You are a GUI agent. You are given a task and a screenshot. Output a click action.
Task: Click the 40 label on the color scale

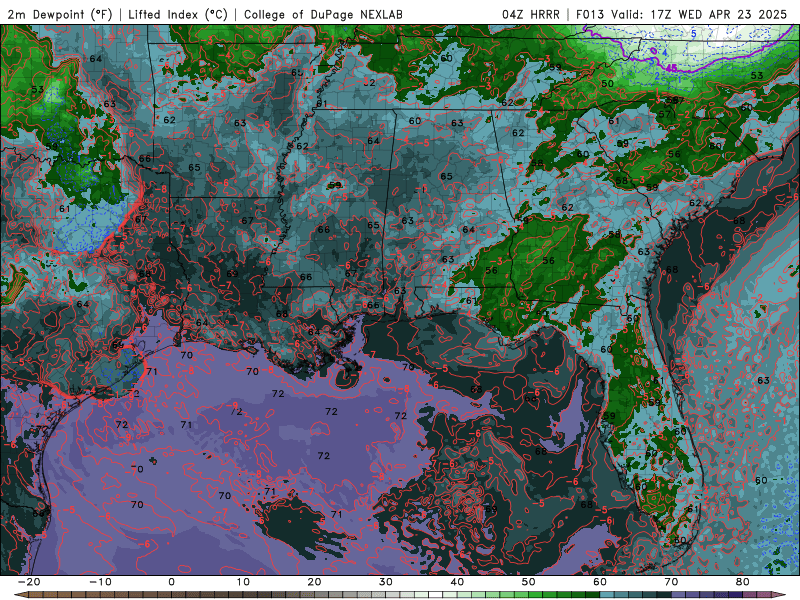[457, 582]
